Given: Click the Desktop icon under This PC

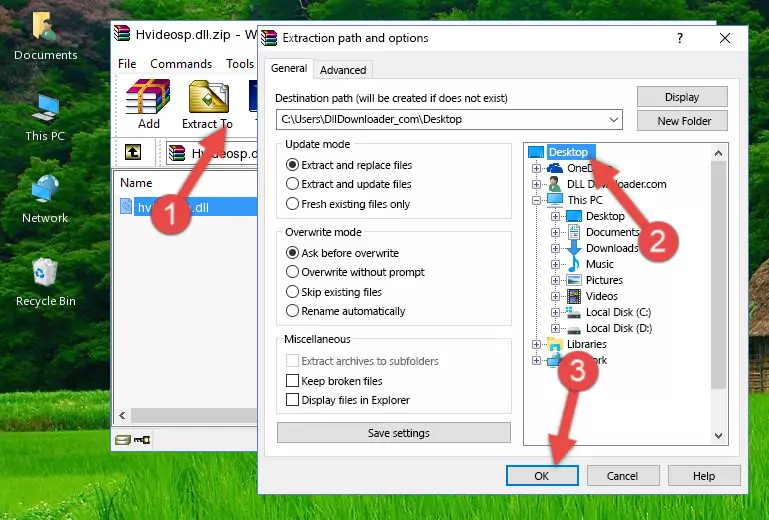Looking at the screenshot, I should tap(574, 216).
